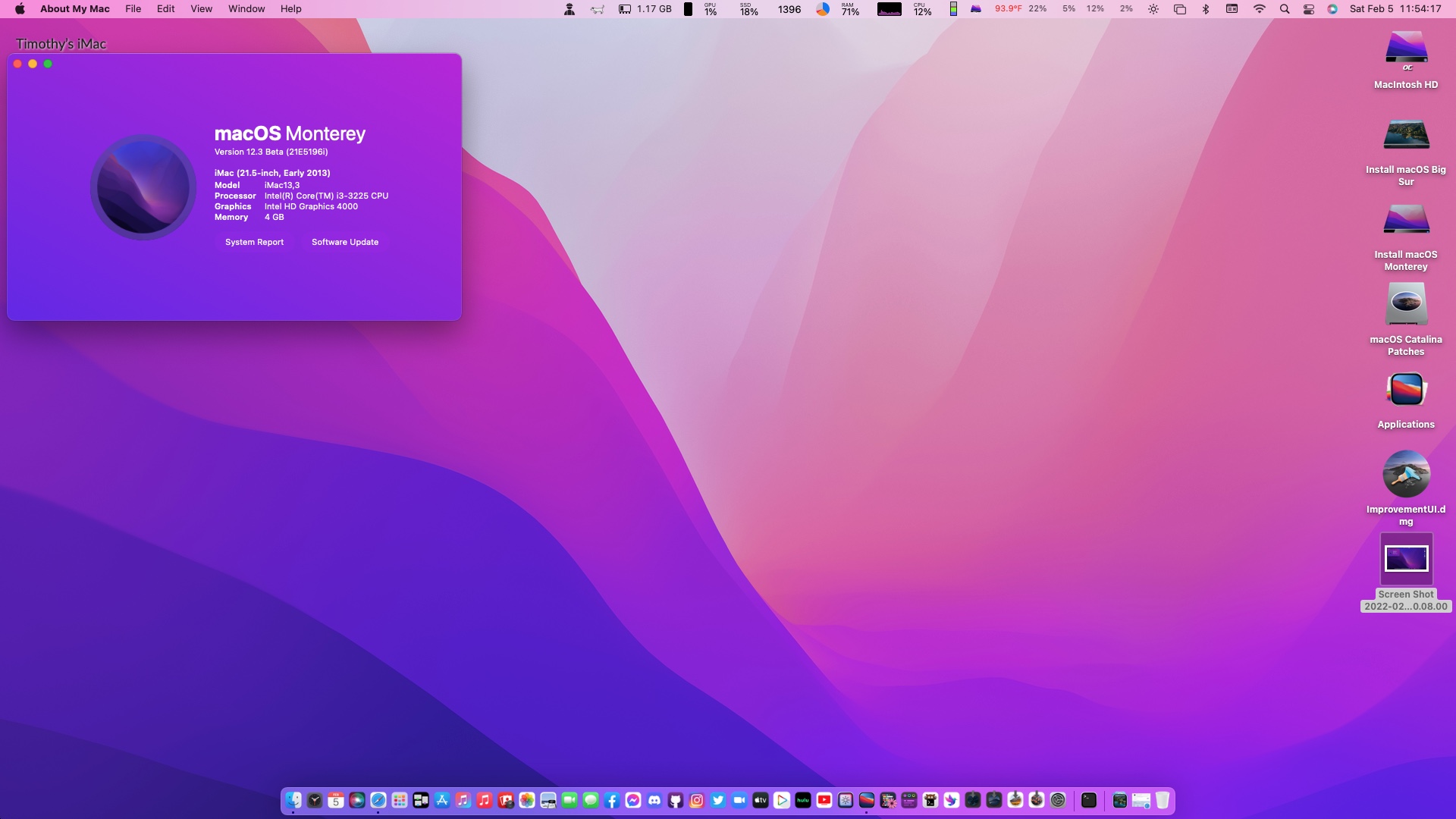
Task: Toggle Wi-Fi menu in menu bar
Action: (x=1259, y=9)
